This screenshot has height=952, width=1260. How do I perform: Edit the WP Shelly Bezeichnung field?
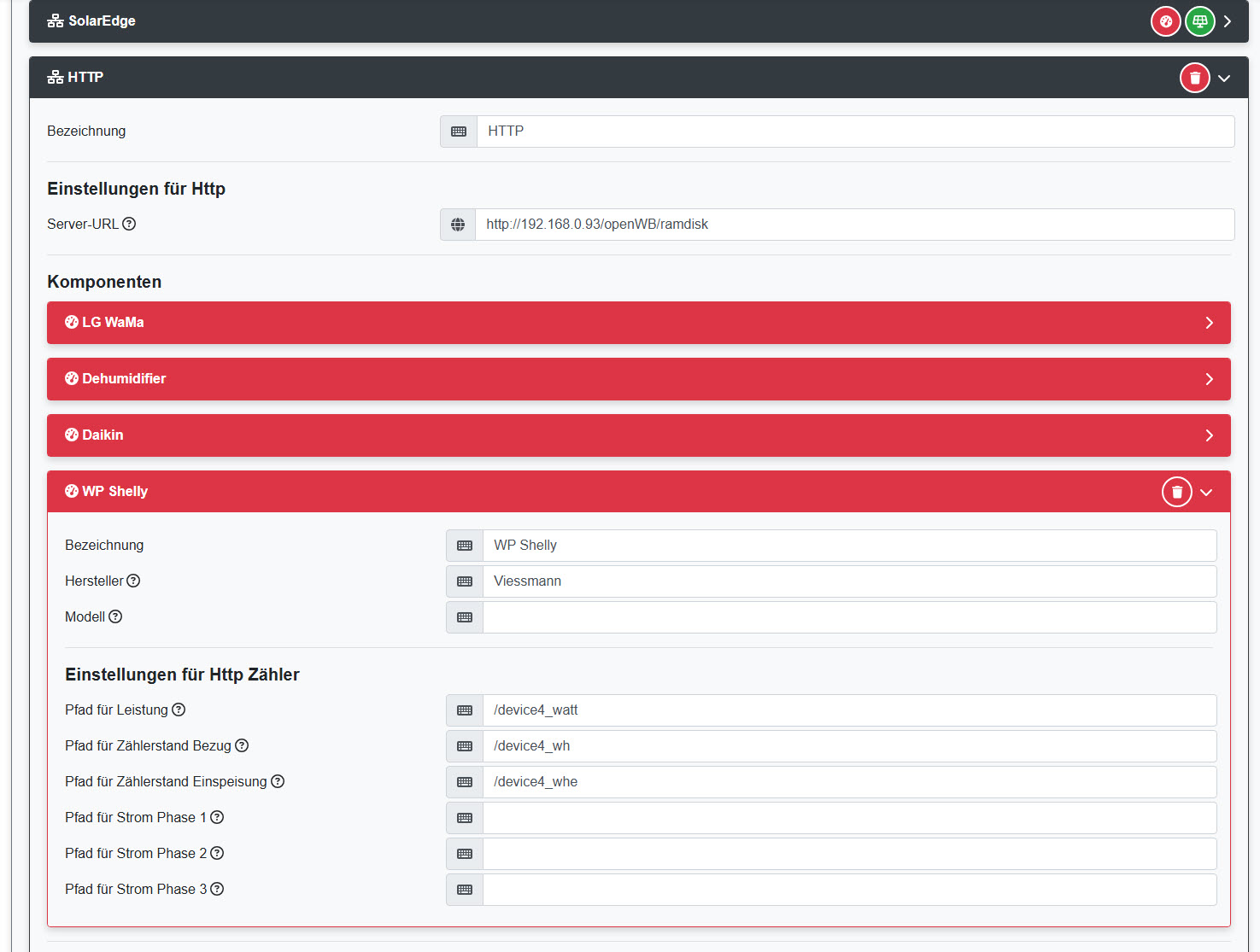849,546
